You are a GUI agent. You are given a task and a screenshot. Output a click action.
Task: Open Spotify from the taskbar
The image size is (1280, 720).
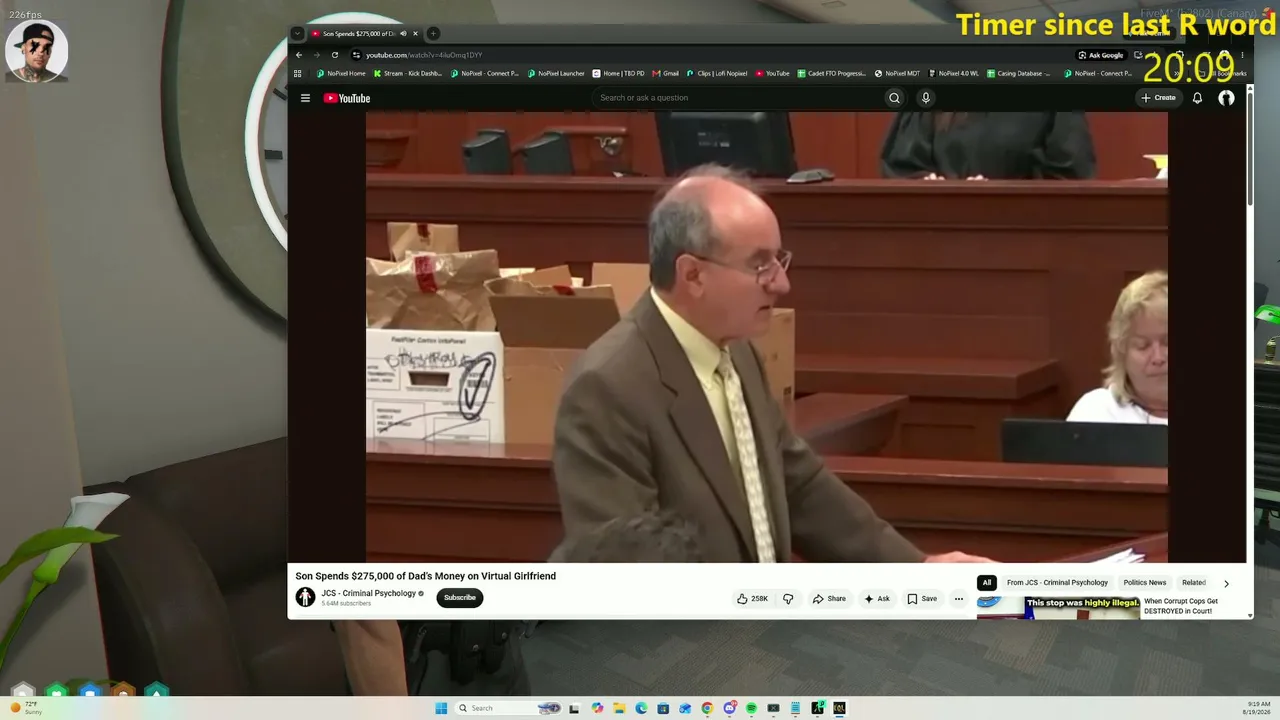pos(751,708)
